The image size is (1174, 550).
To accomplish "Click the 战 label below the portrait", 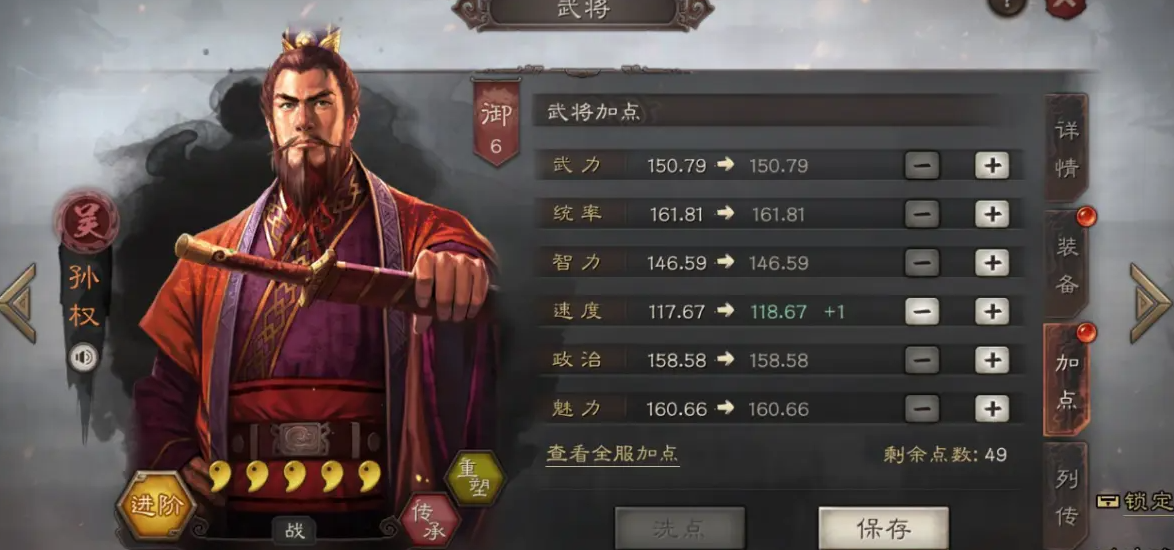I will click(294, 531).
